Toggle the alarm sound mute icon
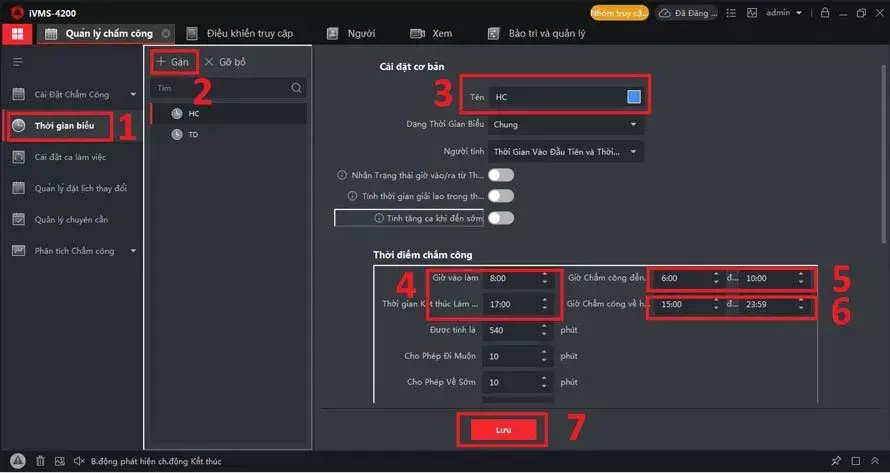This screenshot has height=473, width=890. coord(79,461)
